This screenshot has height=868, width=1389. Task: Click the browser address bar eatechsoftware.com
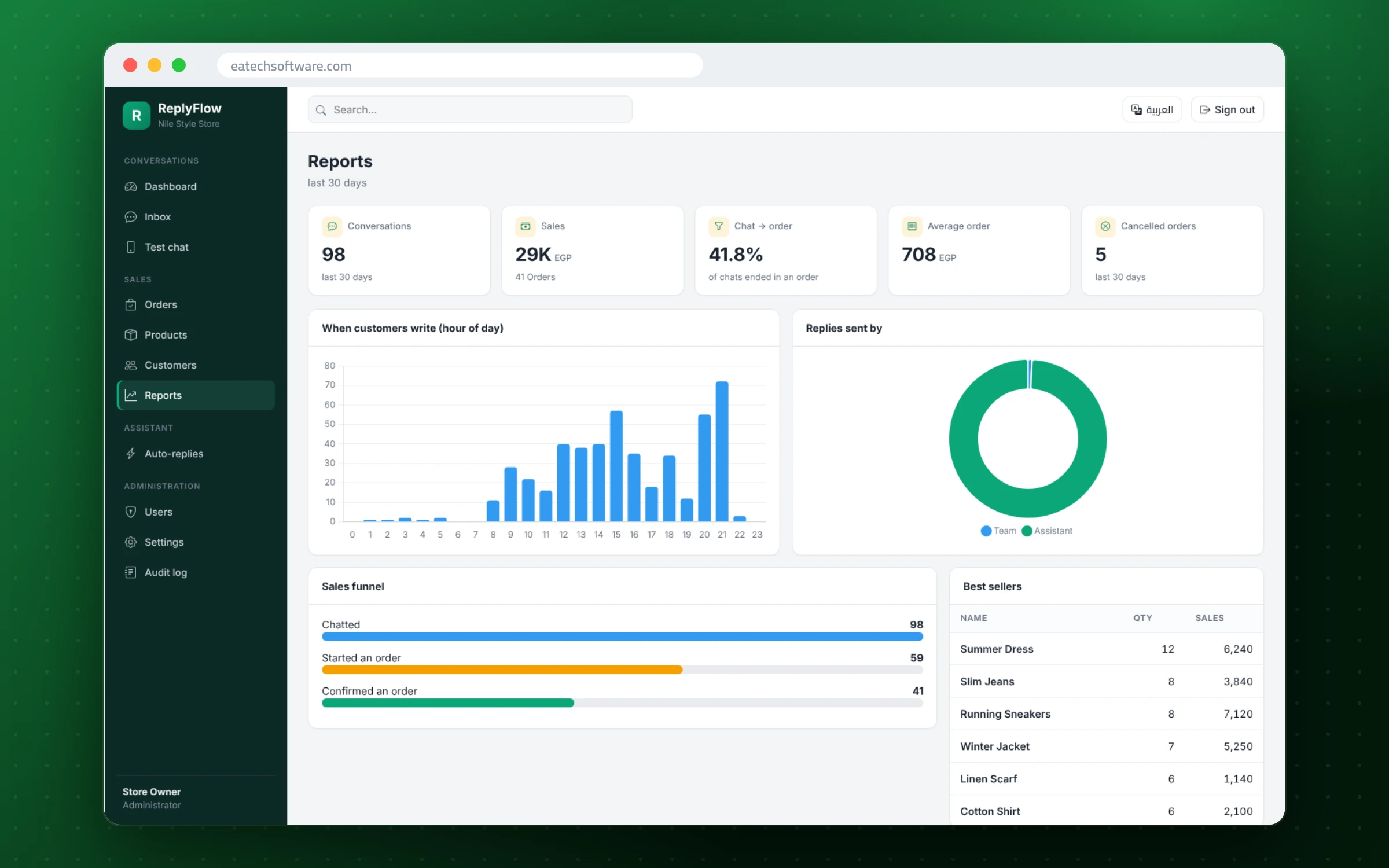[x=460, y=65]
